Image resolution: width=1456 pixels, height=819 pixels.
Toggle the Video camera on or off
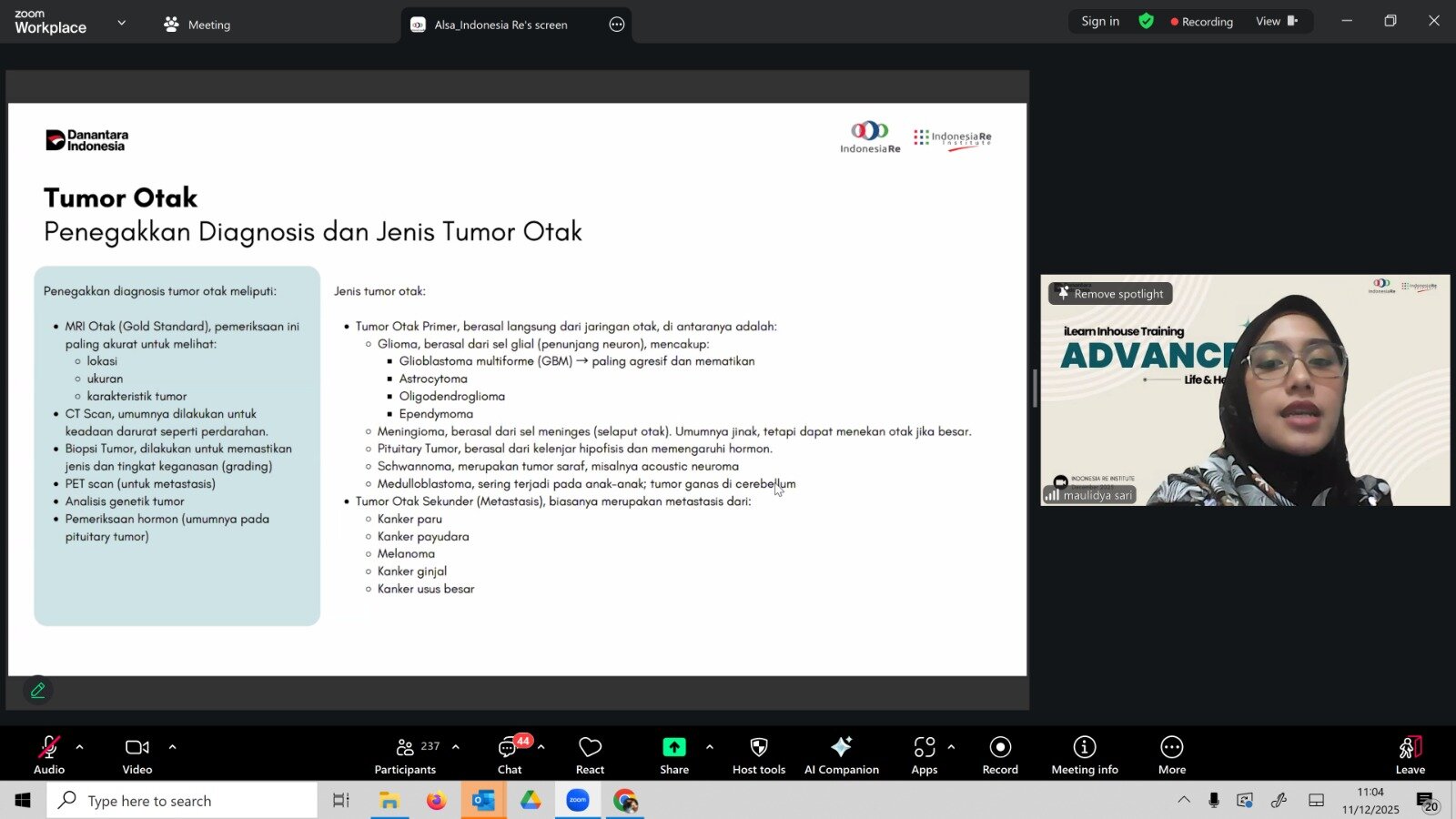point(137,755)
